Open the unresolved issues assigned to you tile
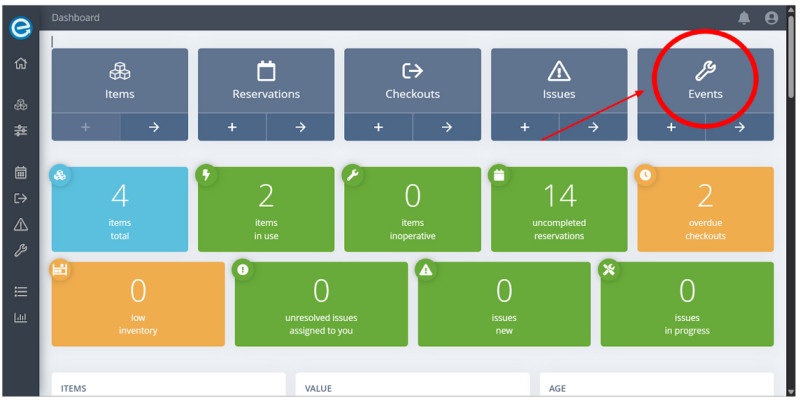 321,304
